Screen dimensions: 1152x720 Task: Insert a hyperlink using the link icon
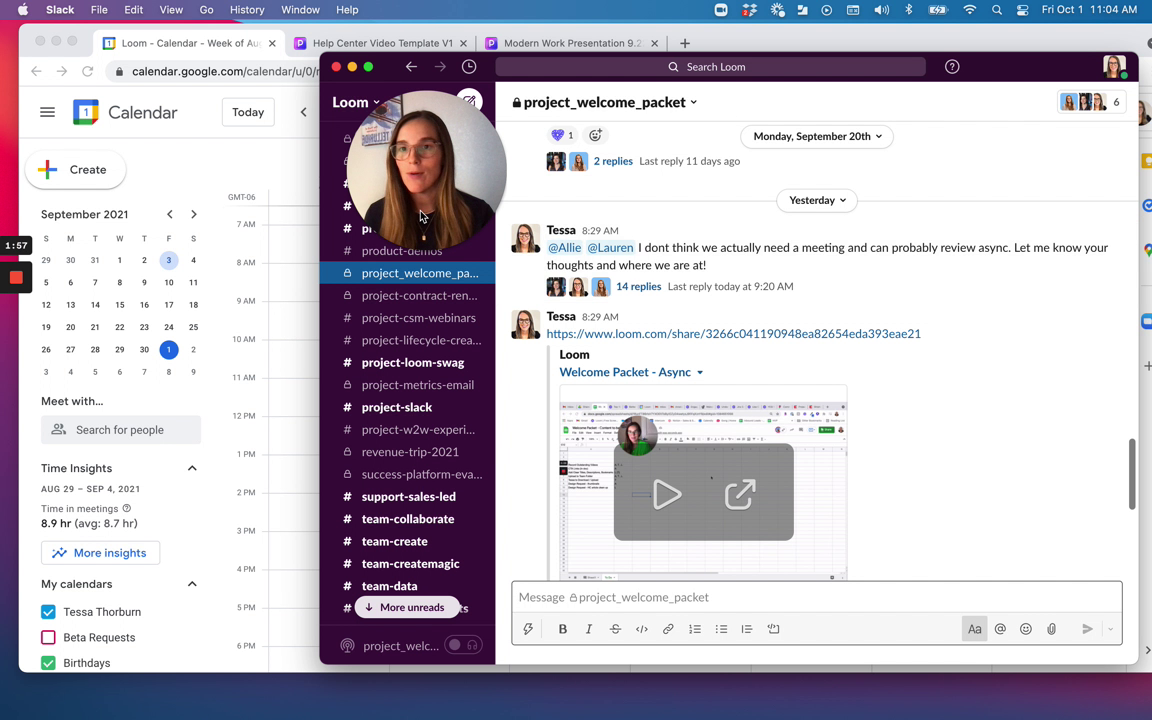point(668,628)
